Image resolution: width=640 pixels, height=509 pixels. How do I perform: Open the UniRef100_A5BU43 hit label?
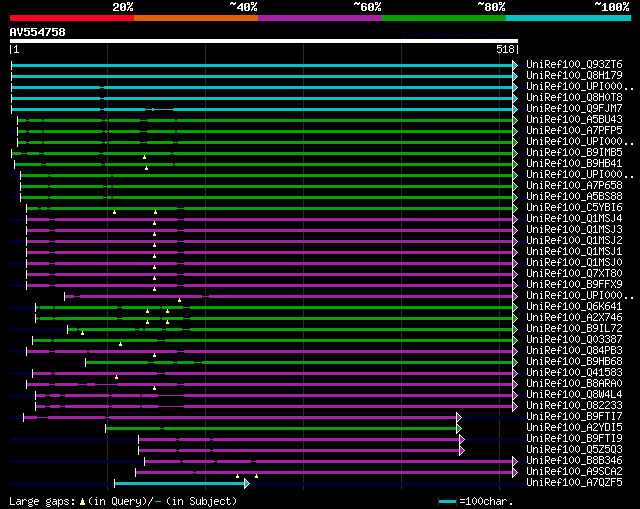574,120
